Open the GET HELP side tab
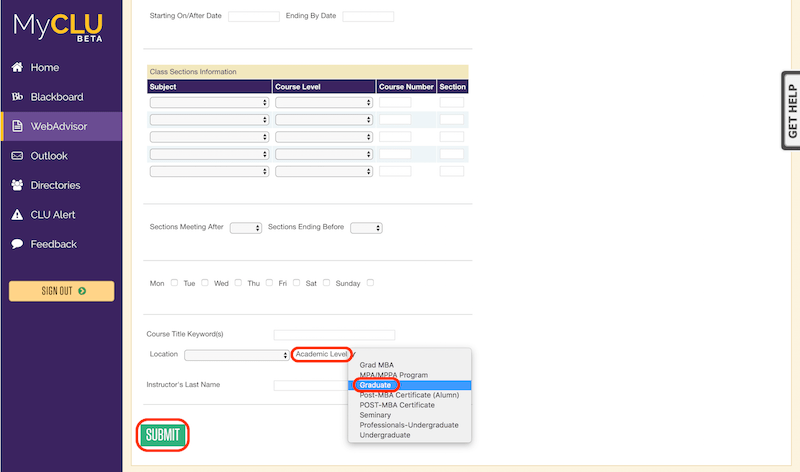This screenshot has width=800, height=472. point(790,111)
